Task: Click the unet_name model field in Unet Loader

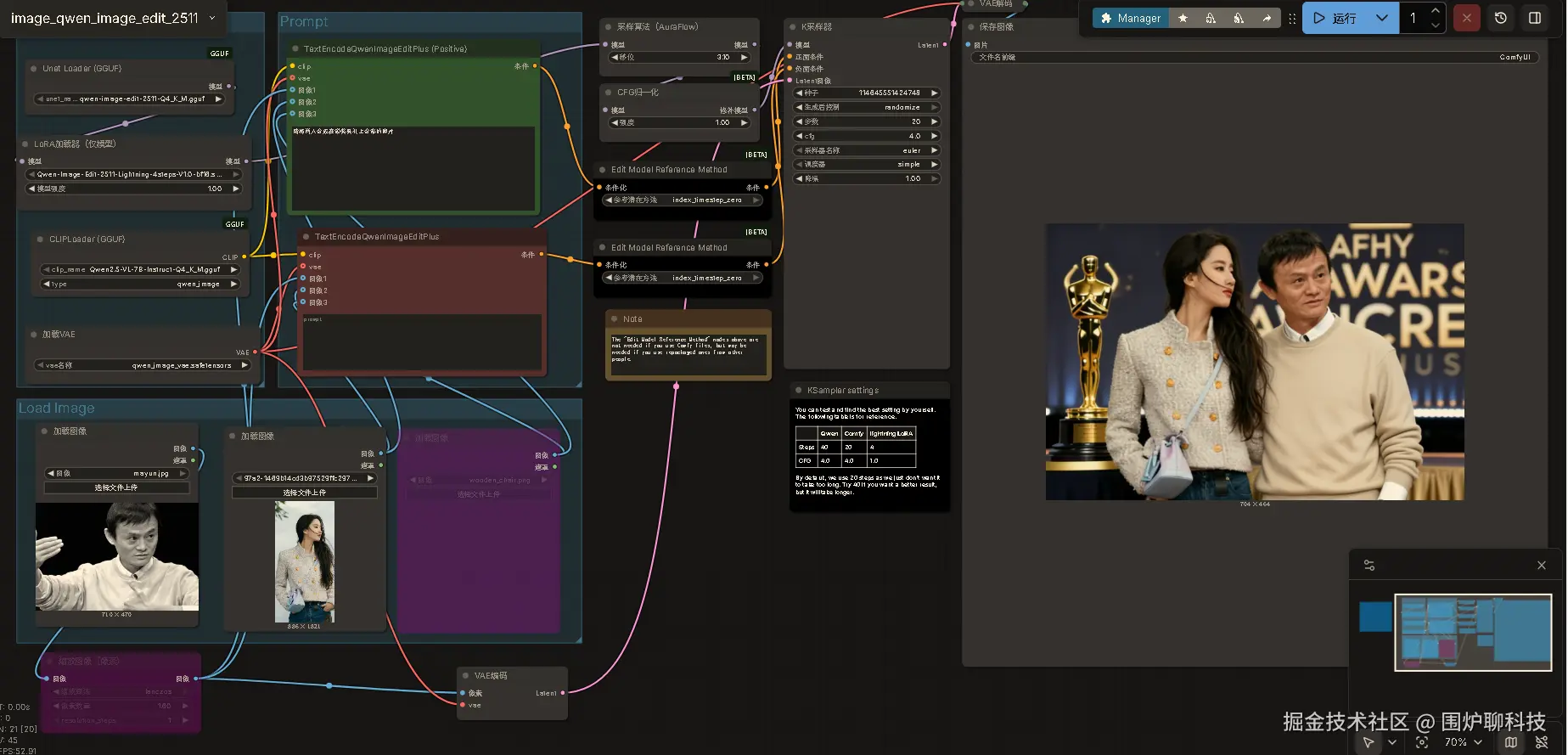Action: [129, 99]
